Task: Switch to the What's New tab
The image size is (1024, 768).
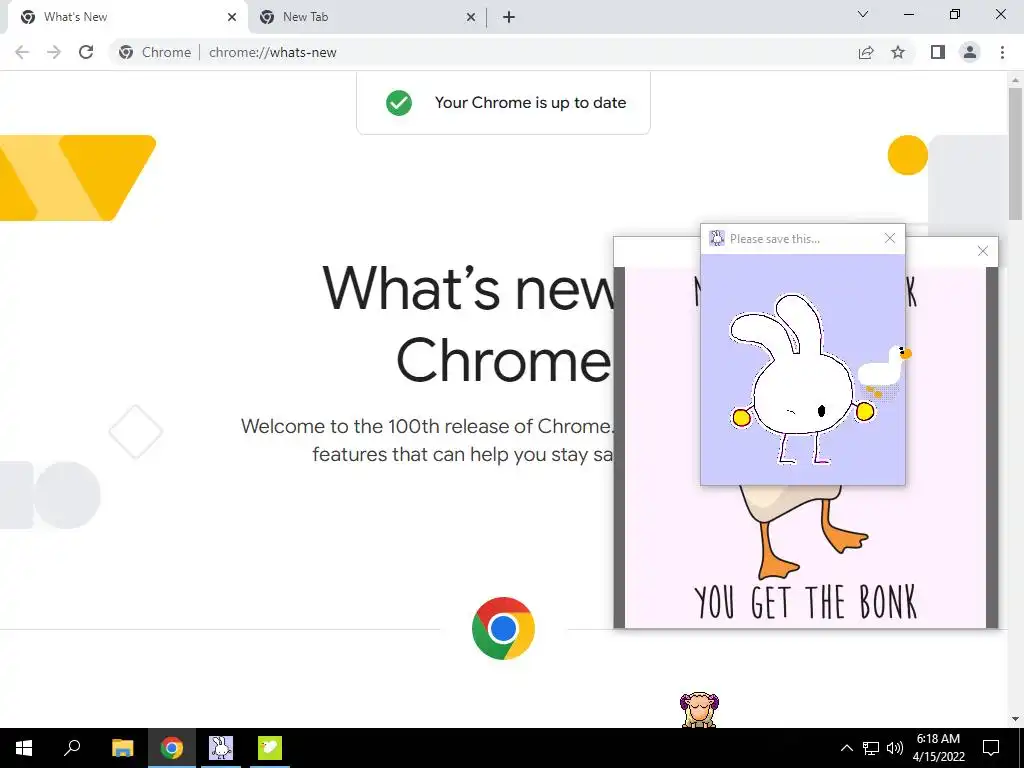Action: tap(127, 17)
